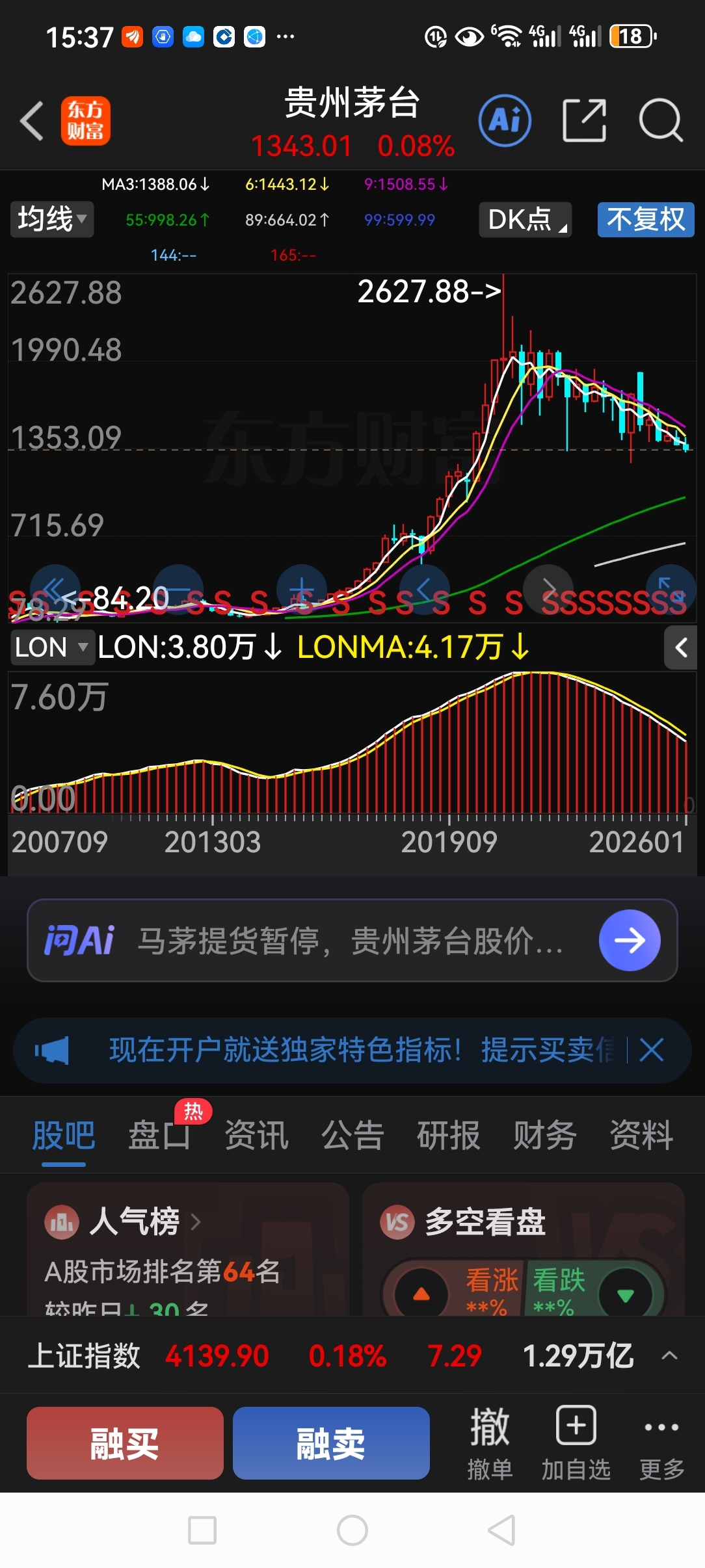The width and height of the screenshot is (705, 1568).
Task: Switch to the 资讯 tab
Action: point(256,1136)
